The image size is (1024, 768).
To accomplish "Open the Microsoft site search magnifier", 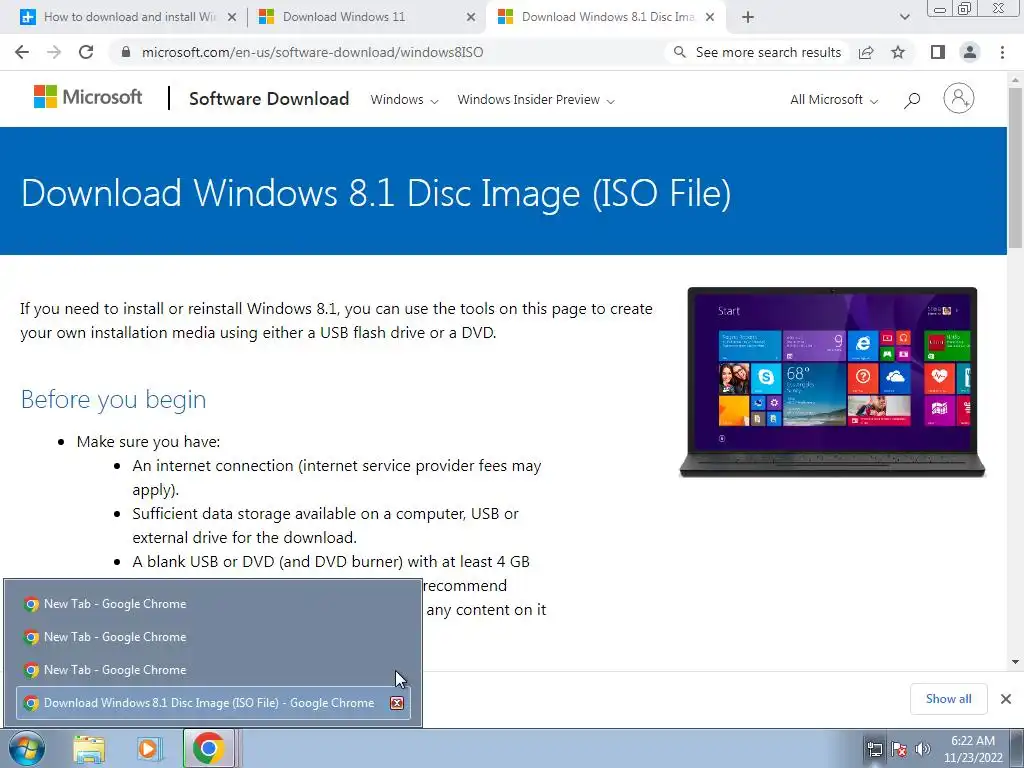I will pyautogui.click(x=912, y=100).
